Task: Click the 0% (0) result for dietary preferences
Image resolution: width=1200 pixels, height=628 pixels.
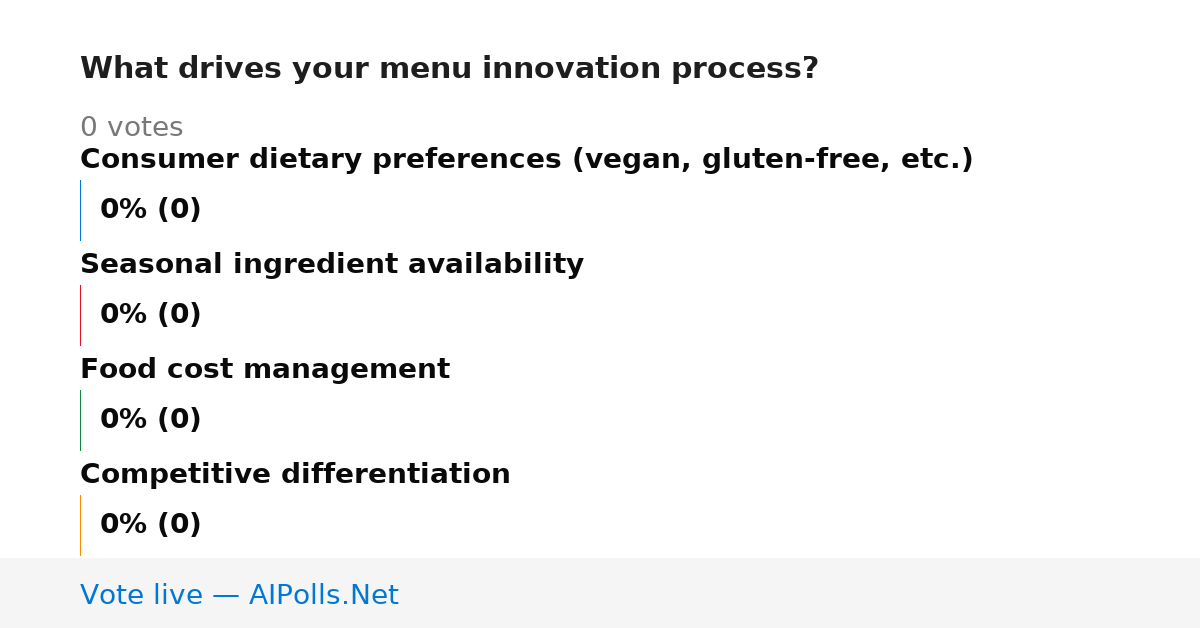Action: pos(151,210)
